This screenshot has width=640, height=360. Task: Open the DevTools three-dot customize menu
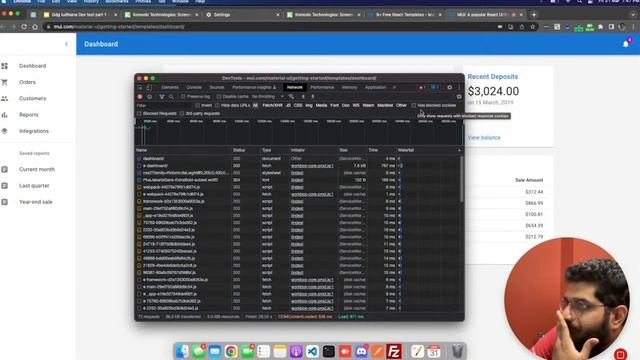click(459, 87)
